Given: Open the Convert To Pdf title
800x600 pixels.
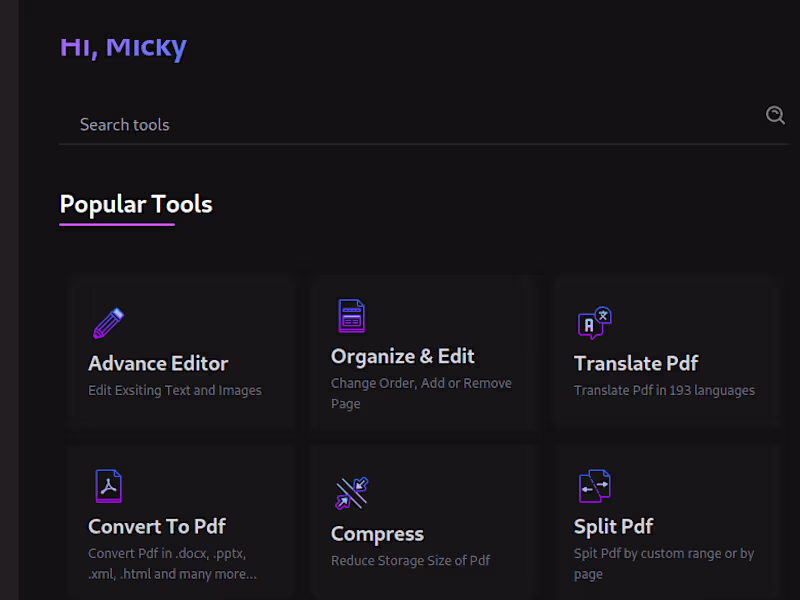Looking at the screenshot, I should 157,526.
